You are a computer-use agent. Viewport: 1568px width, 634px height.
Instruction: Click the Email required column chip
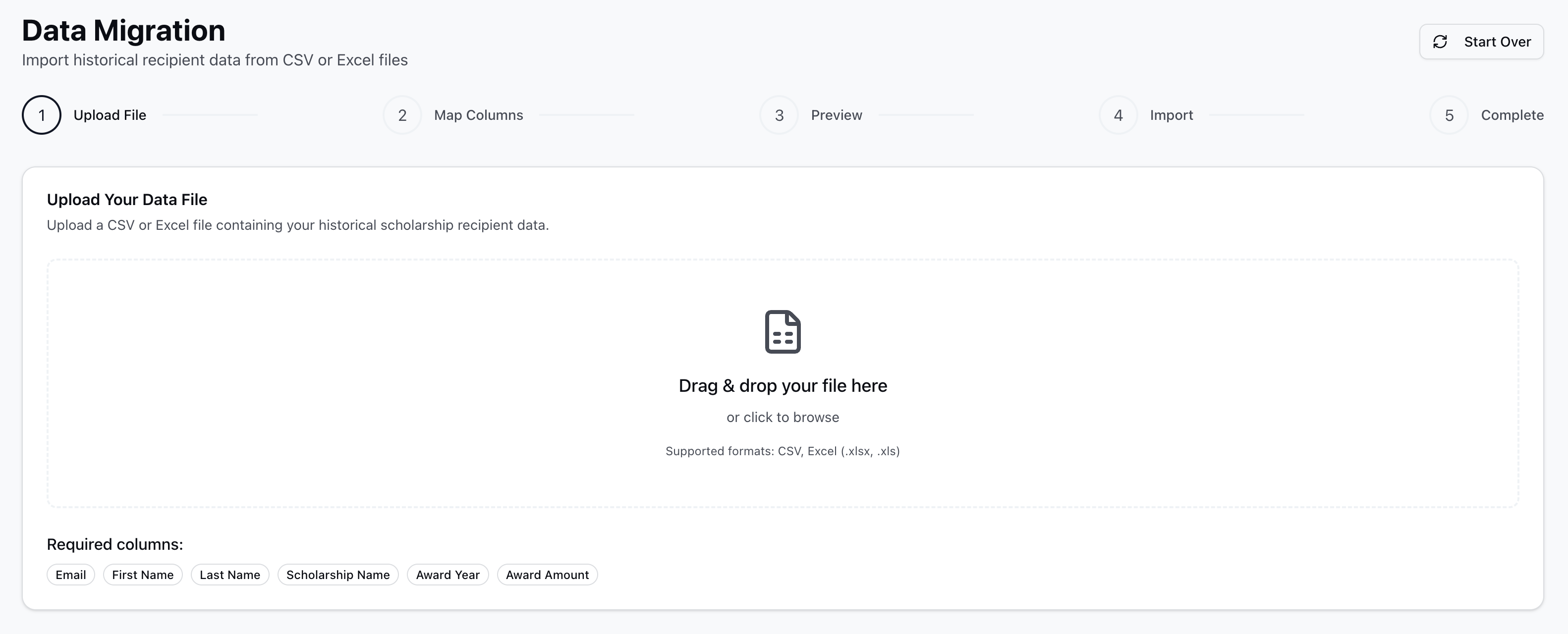click(x=70, y=575)
